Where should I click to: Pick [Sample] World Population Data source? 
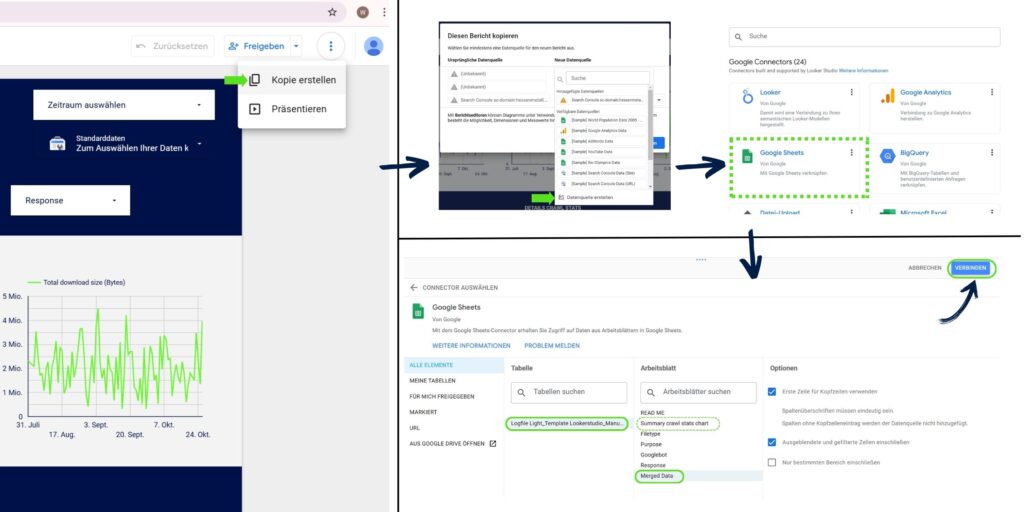601,120
